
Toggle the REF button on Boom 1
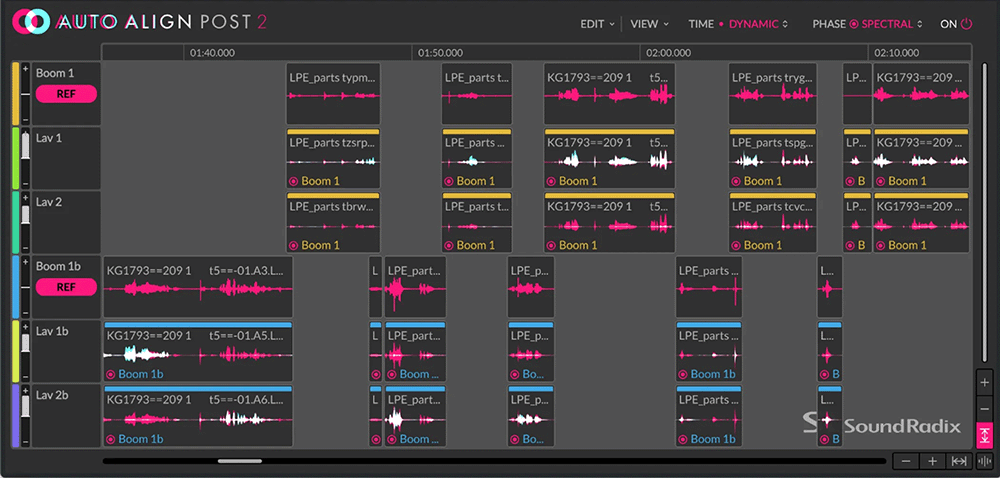[x=66, y=94]
